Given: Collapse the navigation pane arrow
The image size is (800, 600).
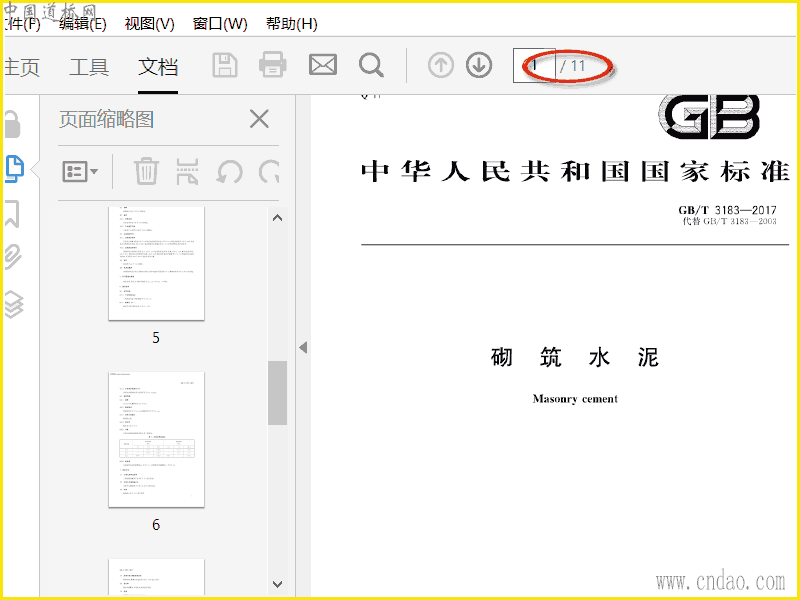Looking at the screenshot, I should 303,347.
